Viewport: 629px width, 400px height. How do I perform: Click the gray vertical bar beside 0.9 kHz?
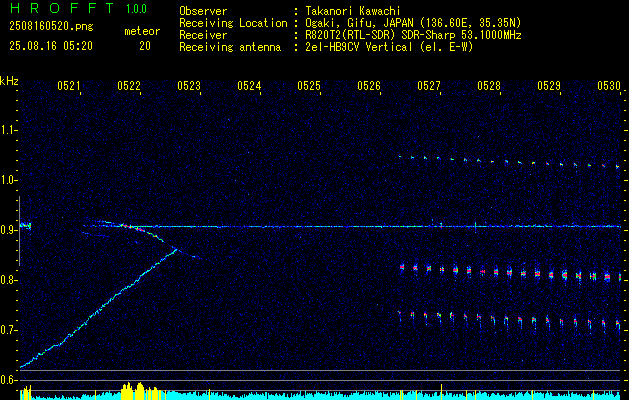coord(19,231)
